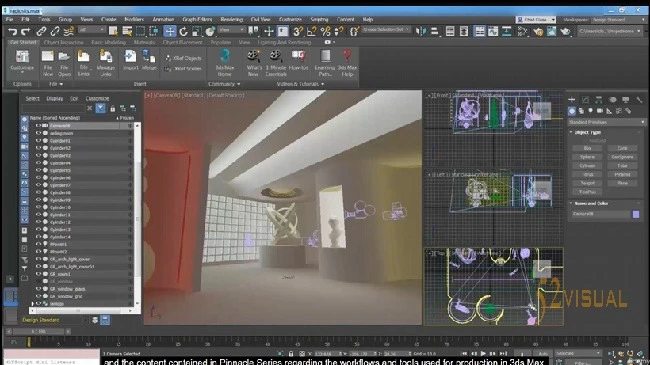
Task: Click the Sphere primitive button
Action: pos(587,157)
